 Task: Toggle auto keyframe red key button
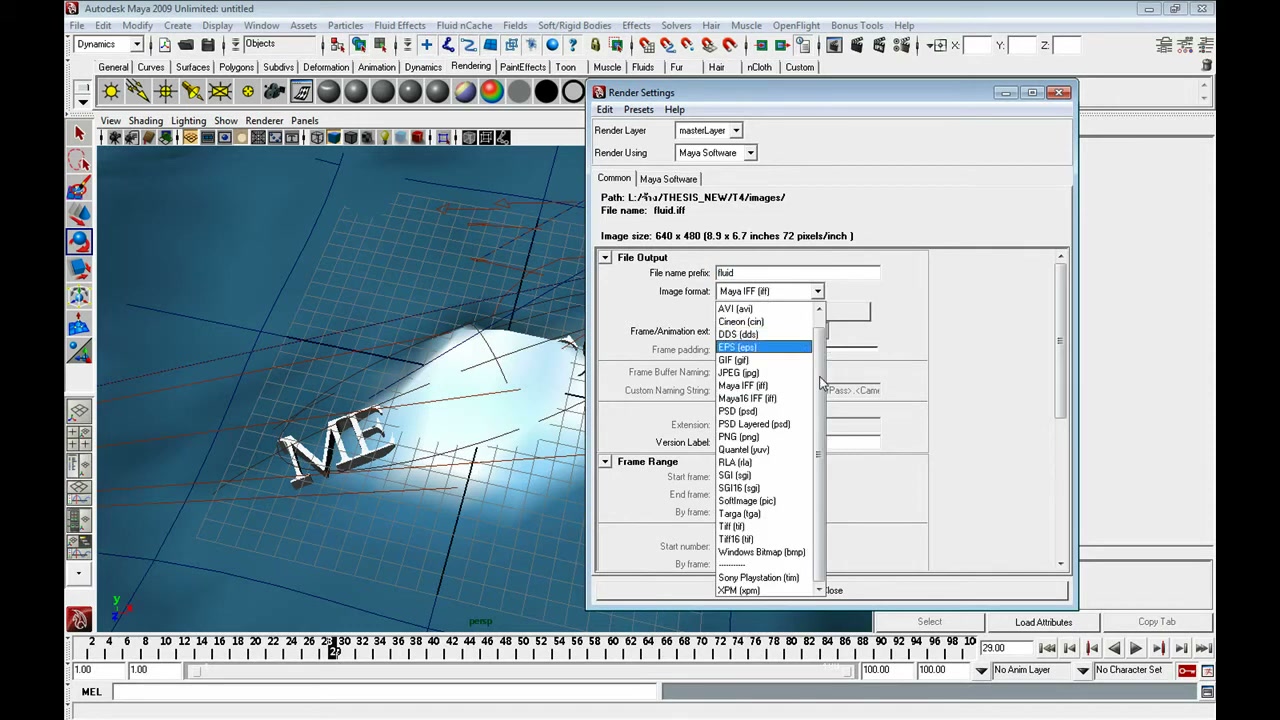1186,670
